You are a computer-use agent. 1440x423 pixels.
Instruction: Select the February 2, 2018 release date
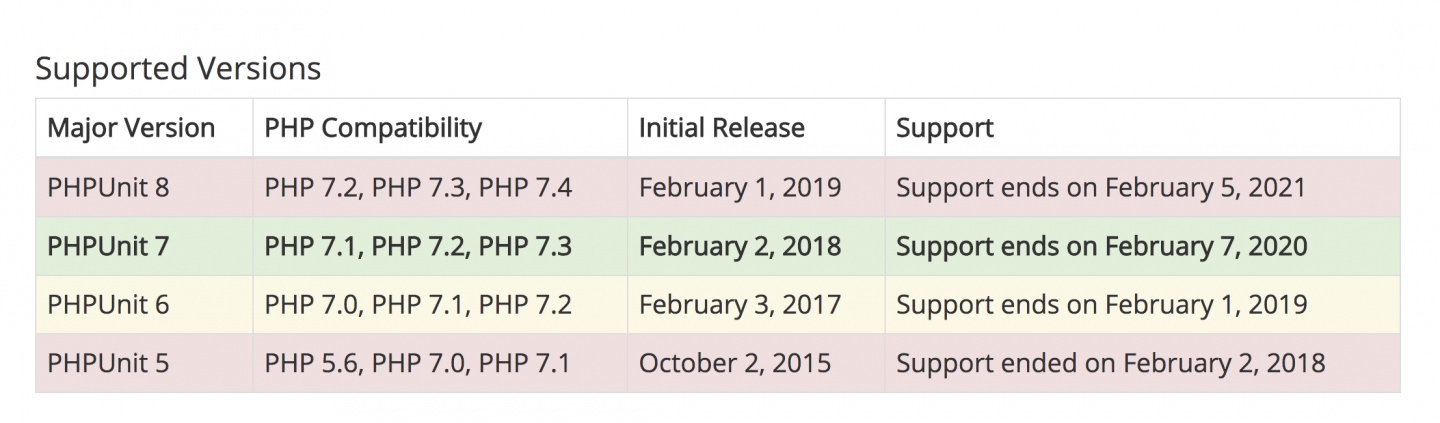(x=740, y=246)
